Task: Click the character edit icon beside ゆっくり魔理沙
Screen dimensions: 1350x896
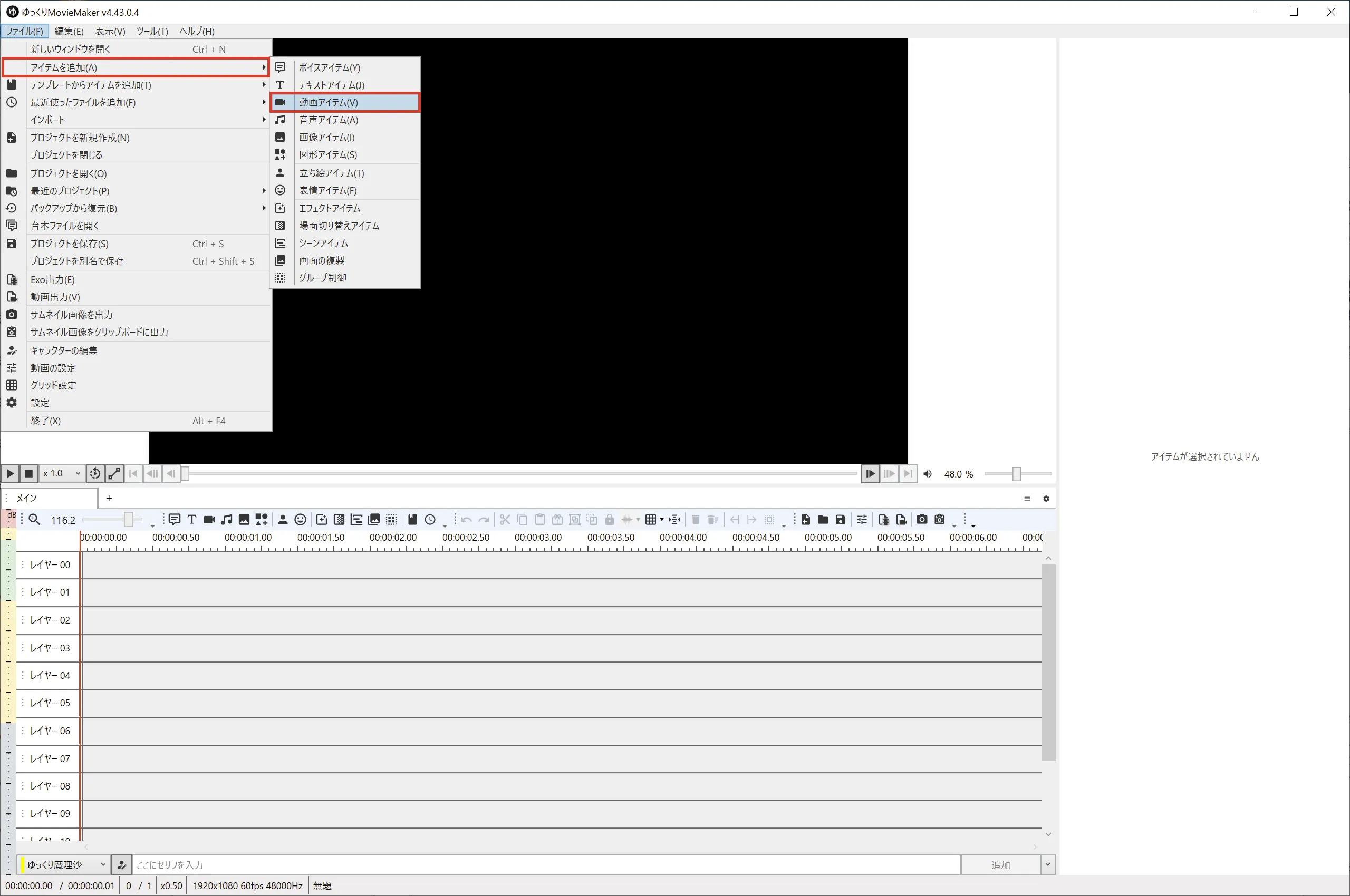Action: click(x=122, y=864)
